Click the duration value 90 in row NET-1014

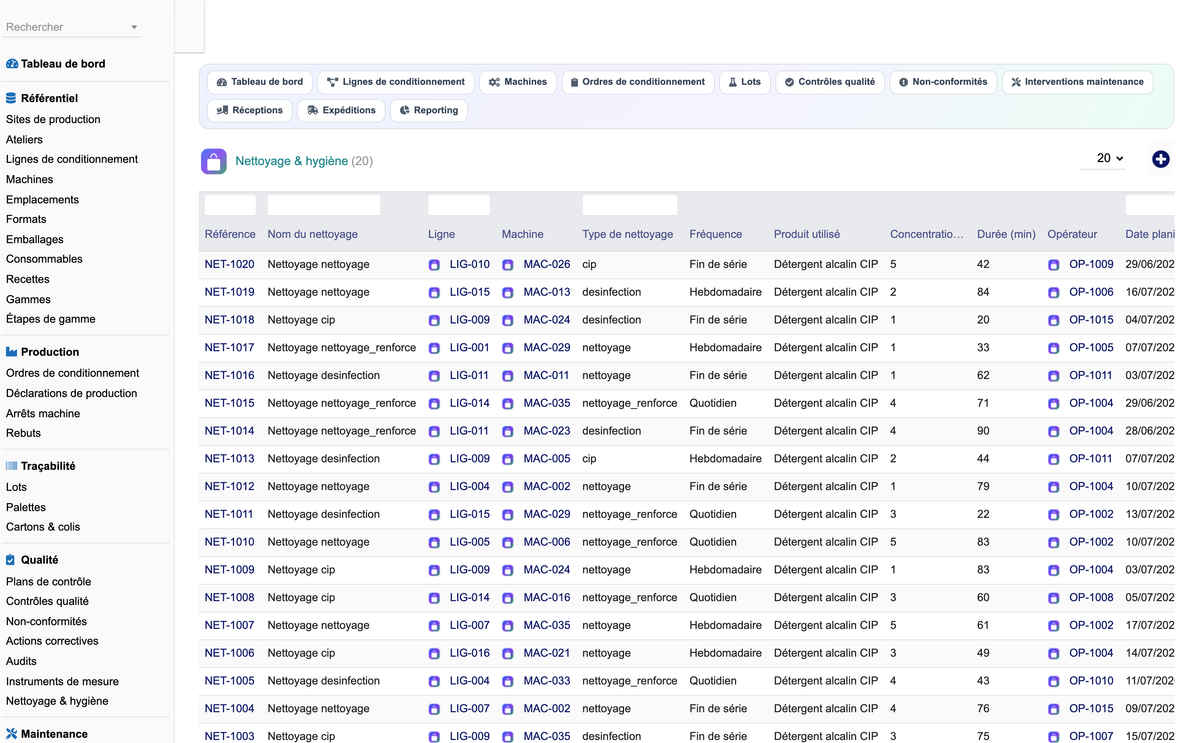point(983,432)
